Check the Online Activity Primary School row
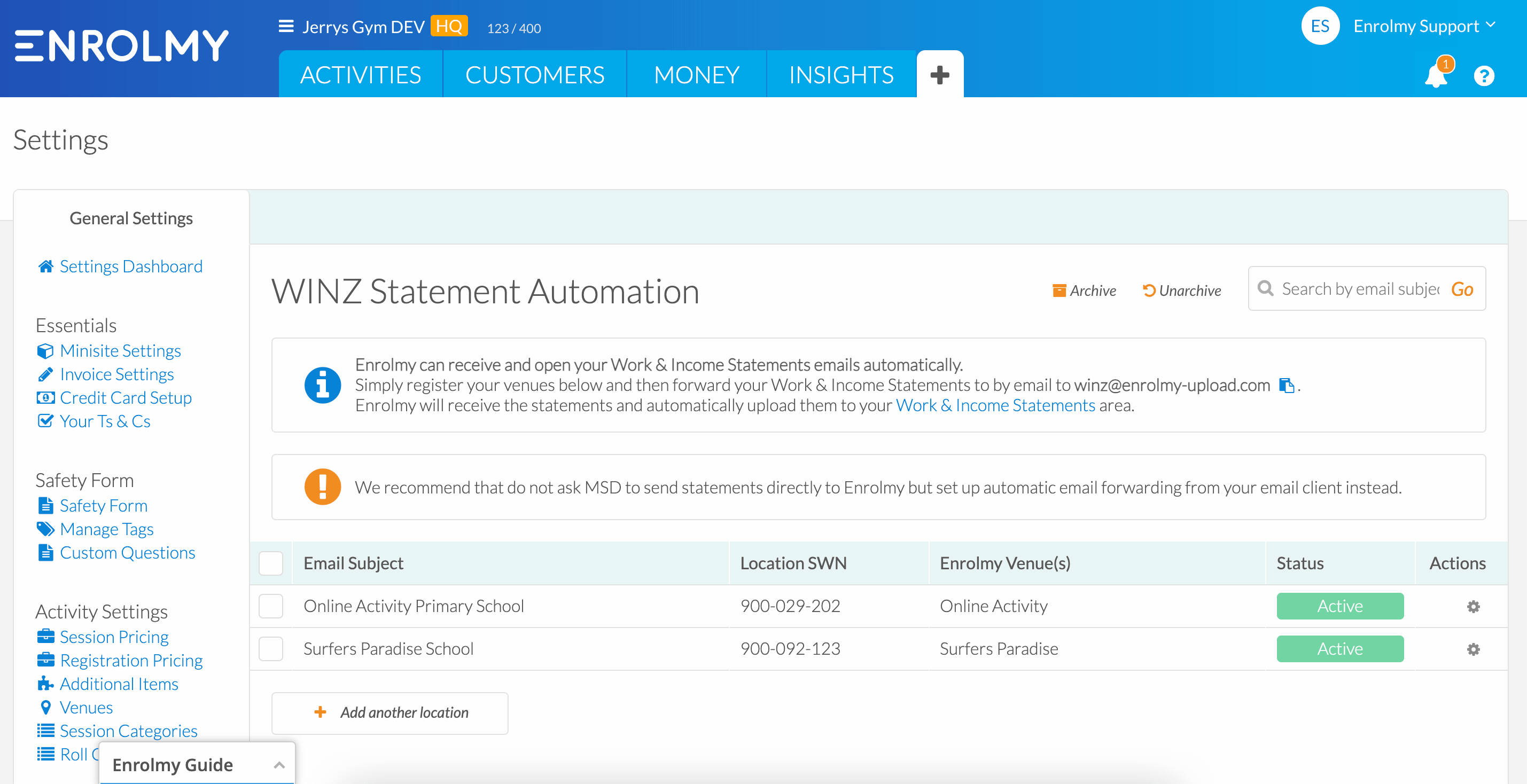1527x784 pixels. [271, 606]
